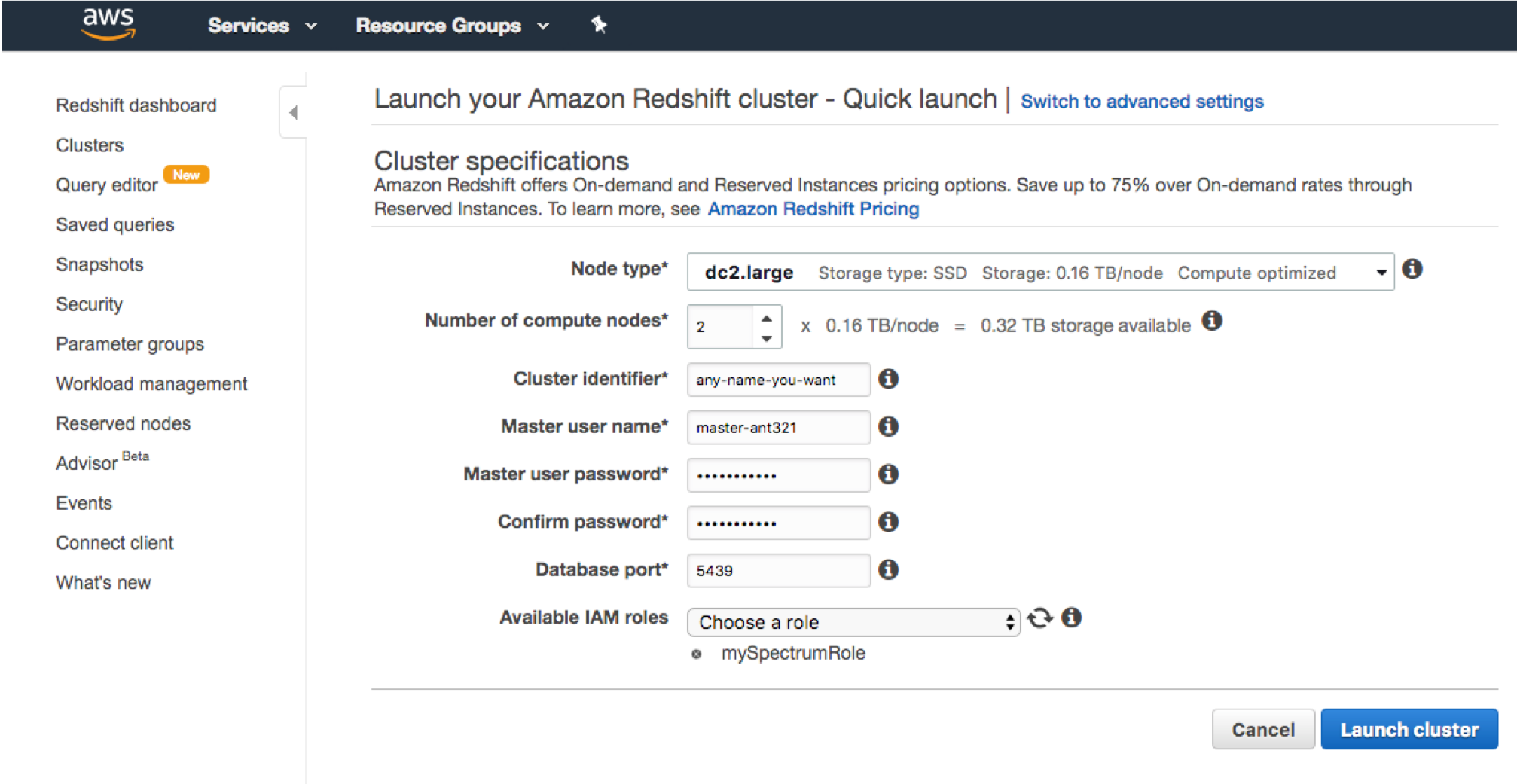Click the AWS logo home icon

tap(108, 23)
